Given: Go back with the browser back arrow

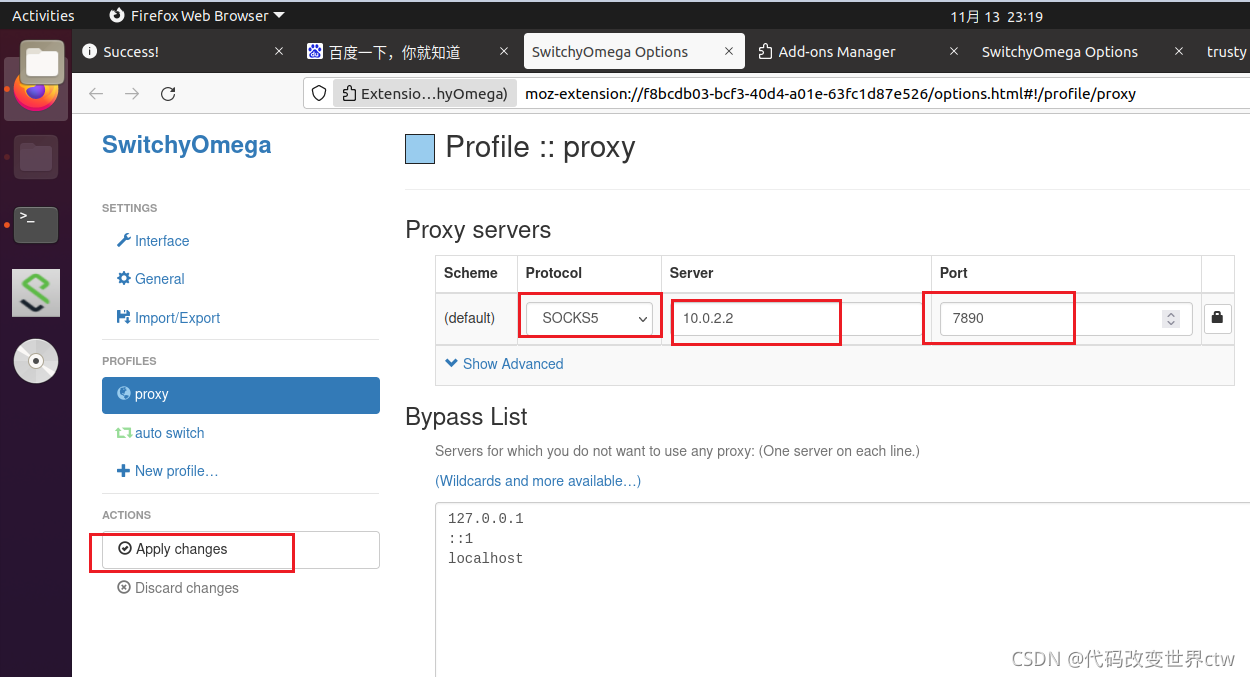Looking at the screenshot, I should [x=96, y=94].
